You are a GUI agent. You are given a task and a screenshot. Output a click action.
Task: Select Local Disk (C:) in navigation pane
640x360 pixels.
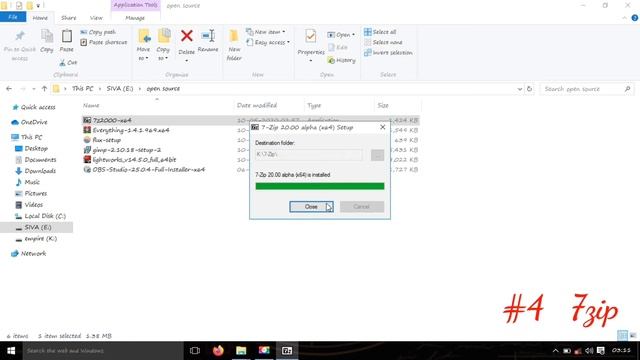[x=45, y=216]
